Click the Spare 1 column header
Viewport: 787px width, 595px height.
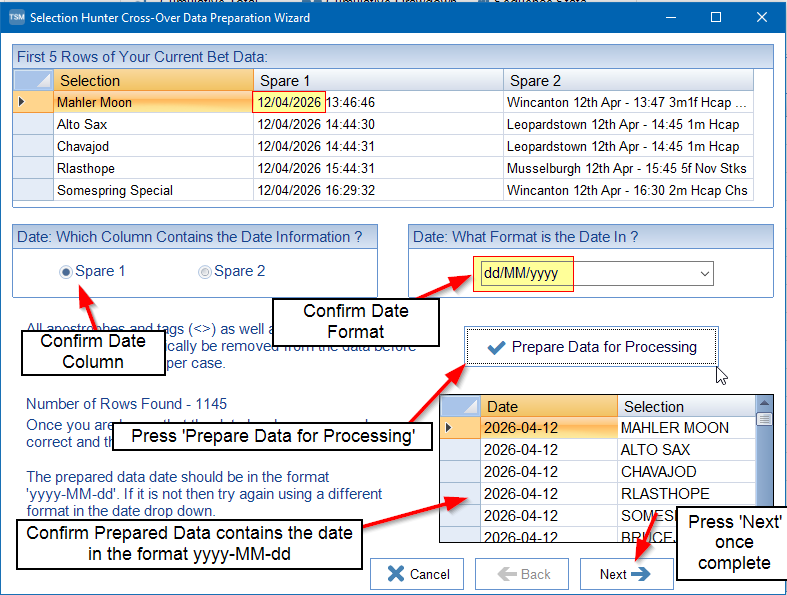378,80
